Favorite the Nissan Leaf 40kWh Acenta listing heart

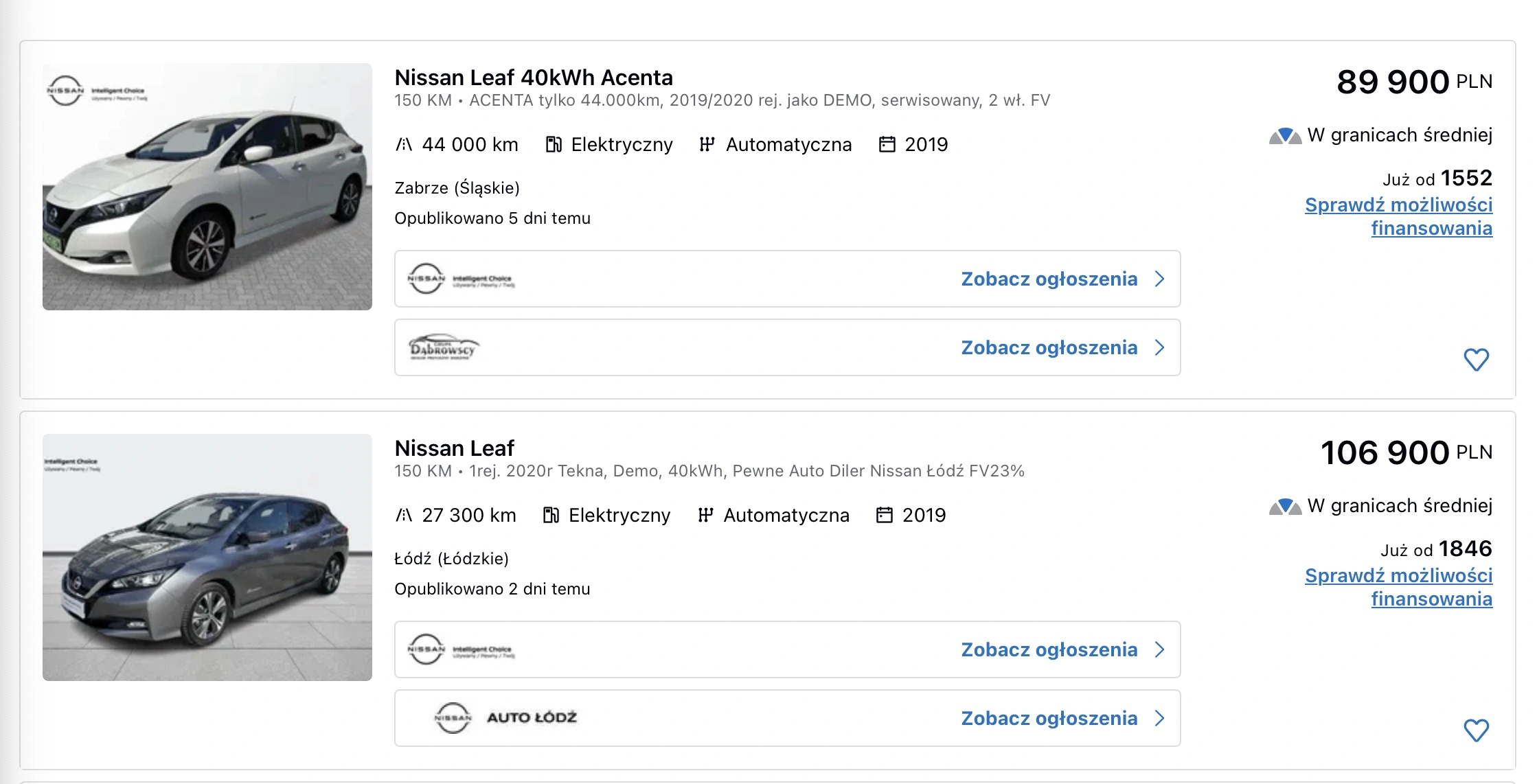coord(1476,360)
